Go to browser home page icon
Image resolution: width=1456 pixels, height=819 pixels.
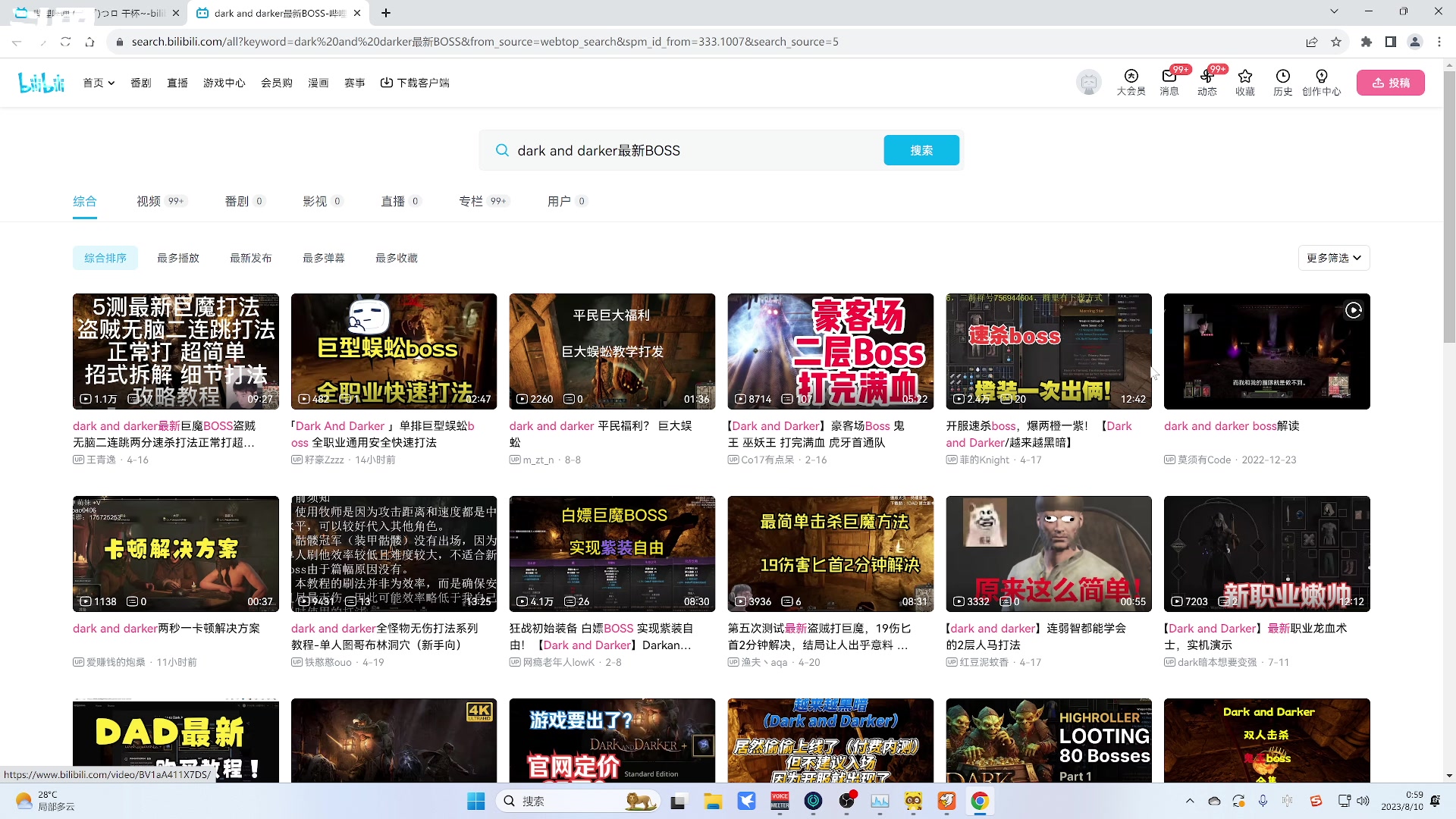coord(90,42)
